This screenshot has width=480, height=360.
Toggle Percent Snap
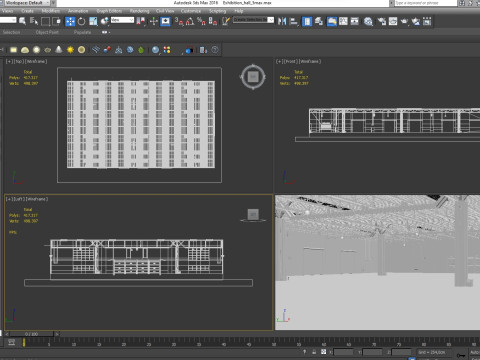[x=201, y=21]
